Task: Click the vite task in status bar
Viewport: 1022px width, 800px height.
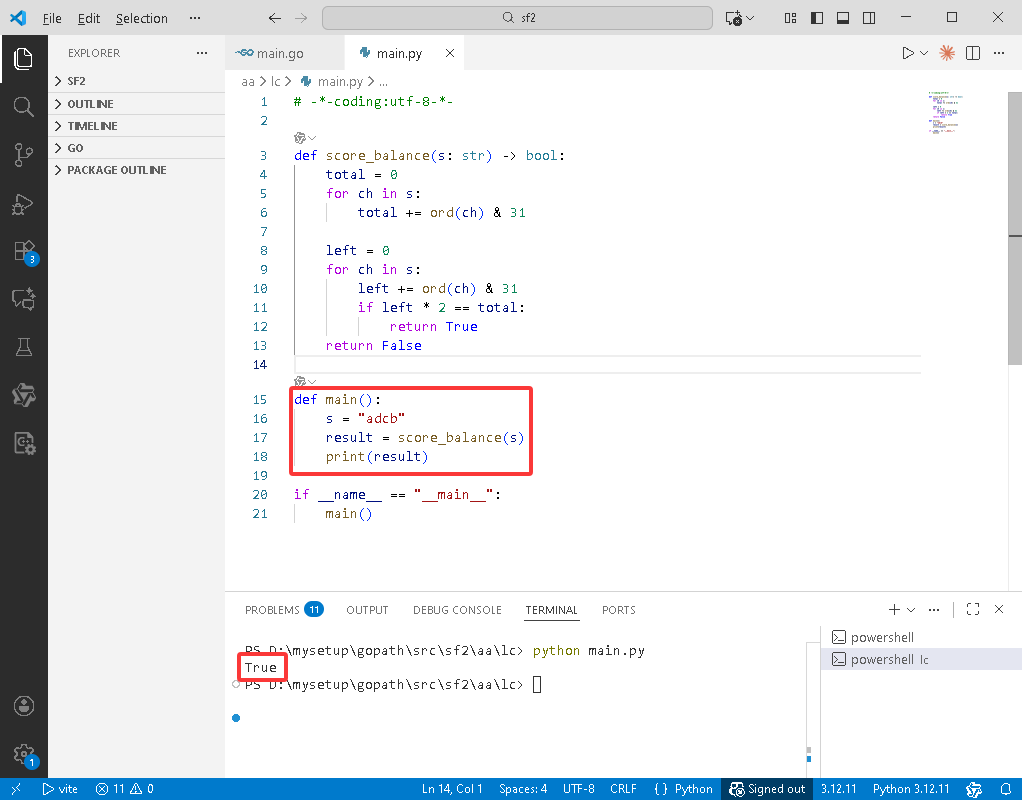Action: pyautogui.click(x=60, y=789)
